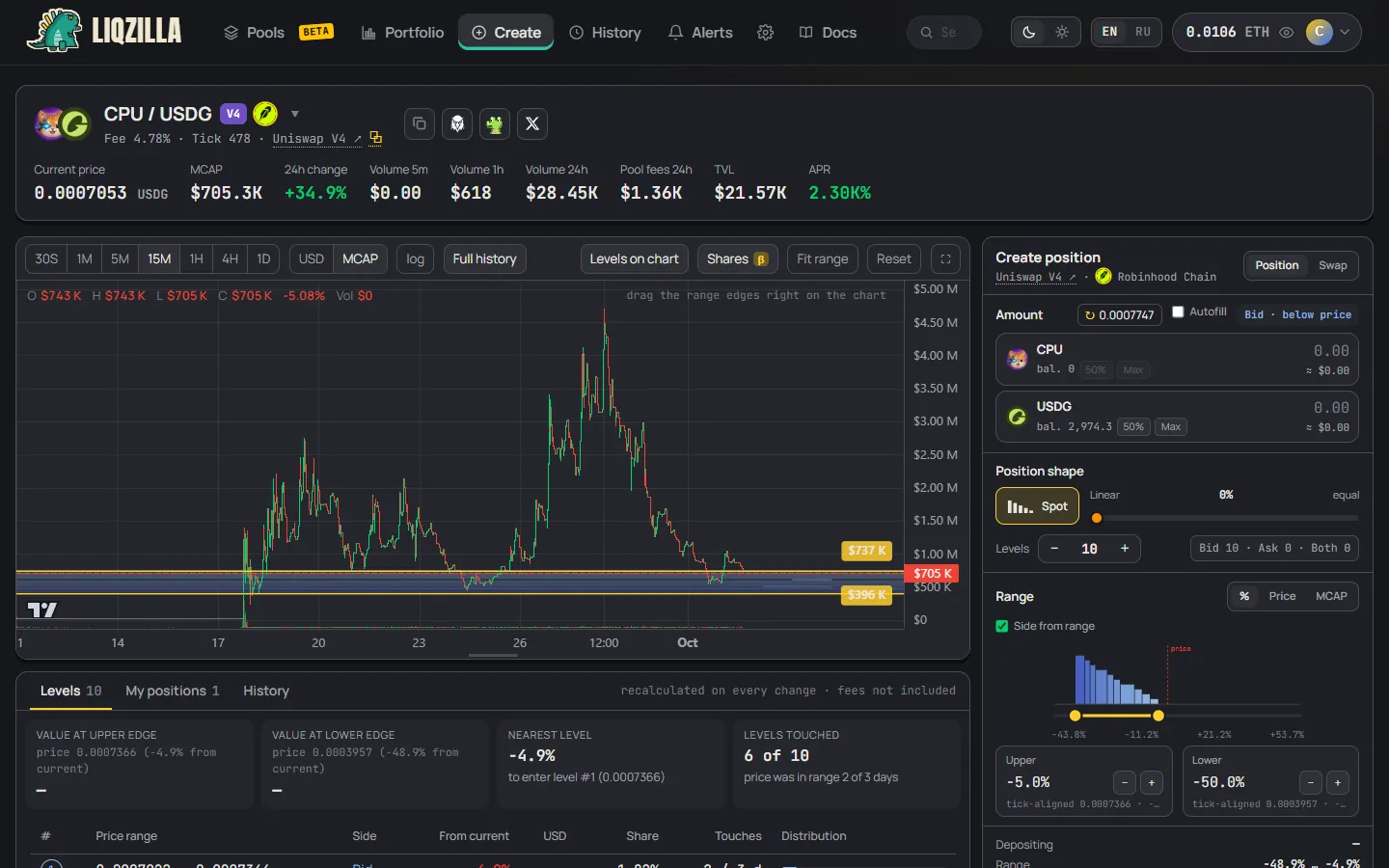The height and width of the screenshot is (868, 1389).
Task: Click the Full history button
Action: click(484, 258)
